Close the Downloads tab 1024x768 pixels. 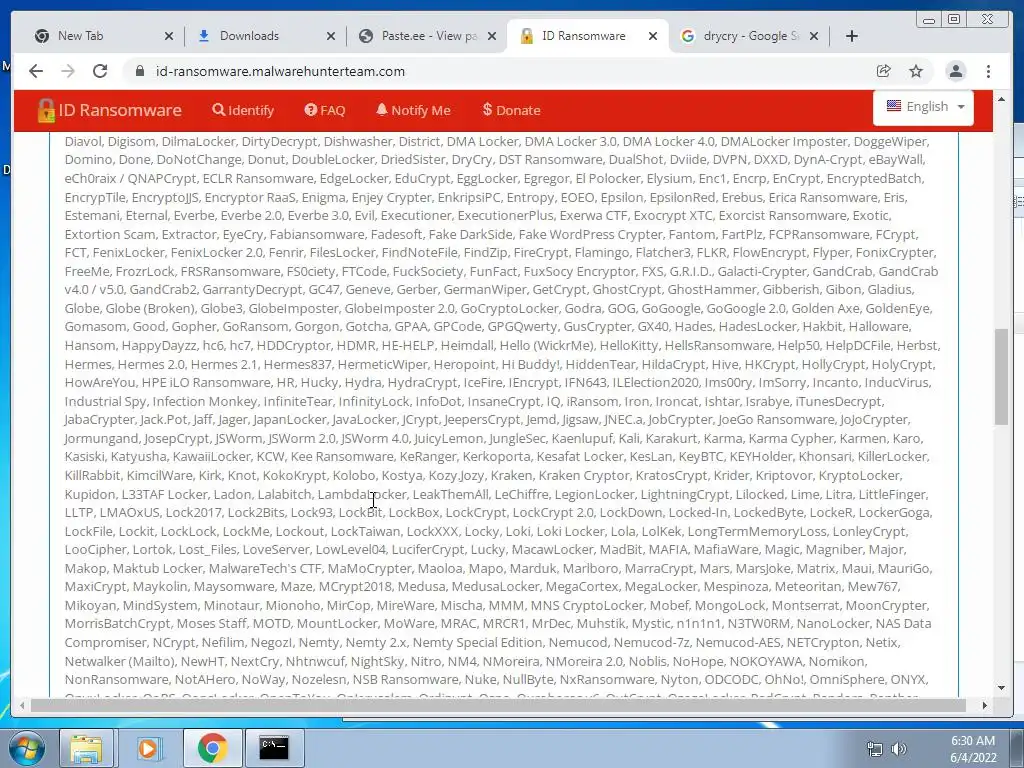(x=331, y=36)
